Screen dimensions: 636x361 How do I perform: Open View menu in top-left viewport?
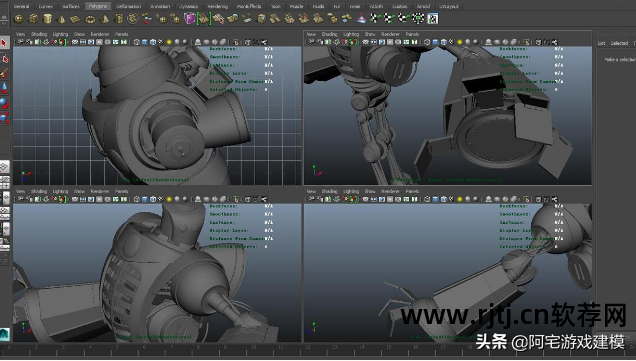tap(20, 34)
